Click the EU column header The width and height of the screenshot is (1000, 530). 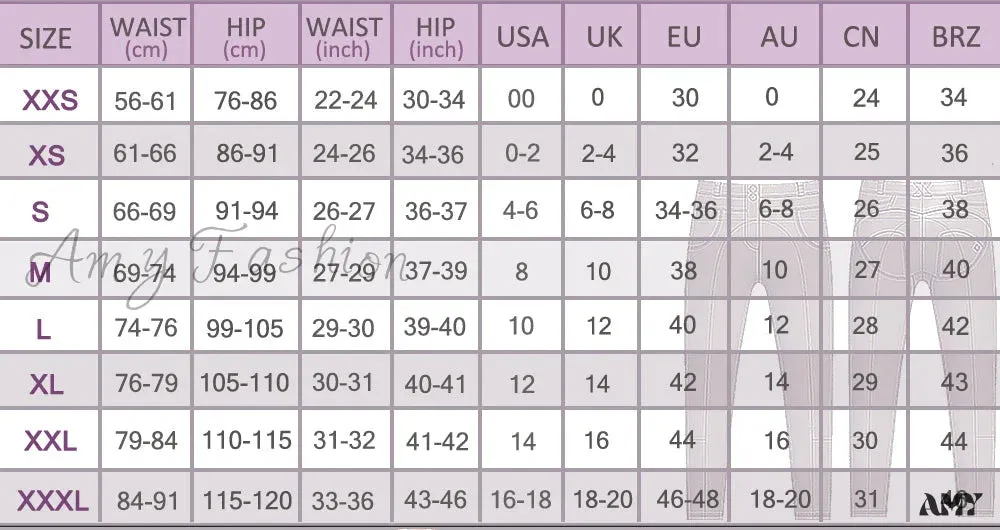click(x=684, y=37)
